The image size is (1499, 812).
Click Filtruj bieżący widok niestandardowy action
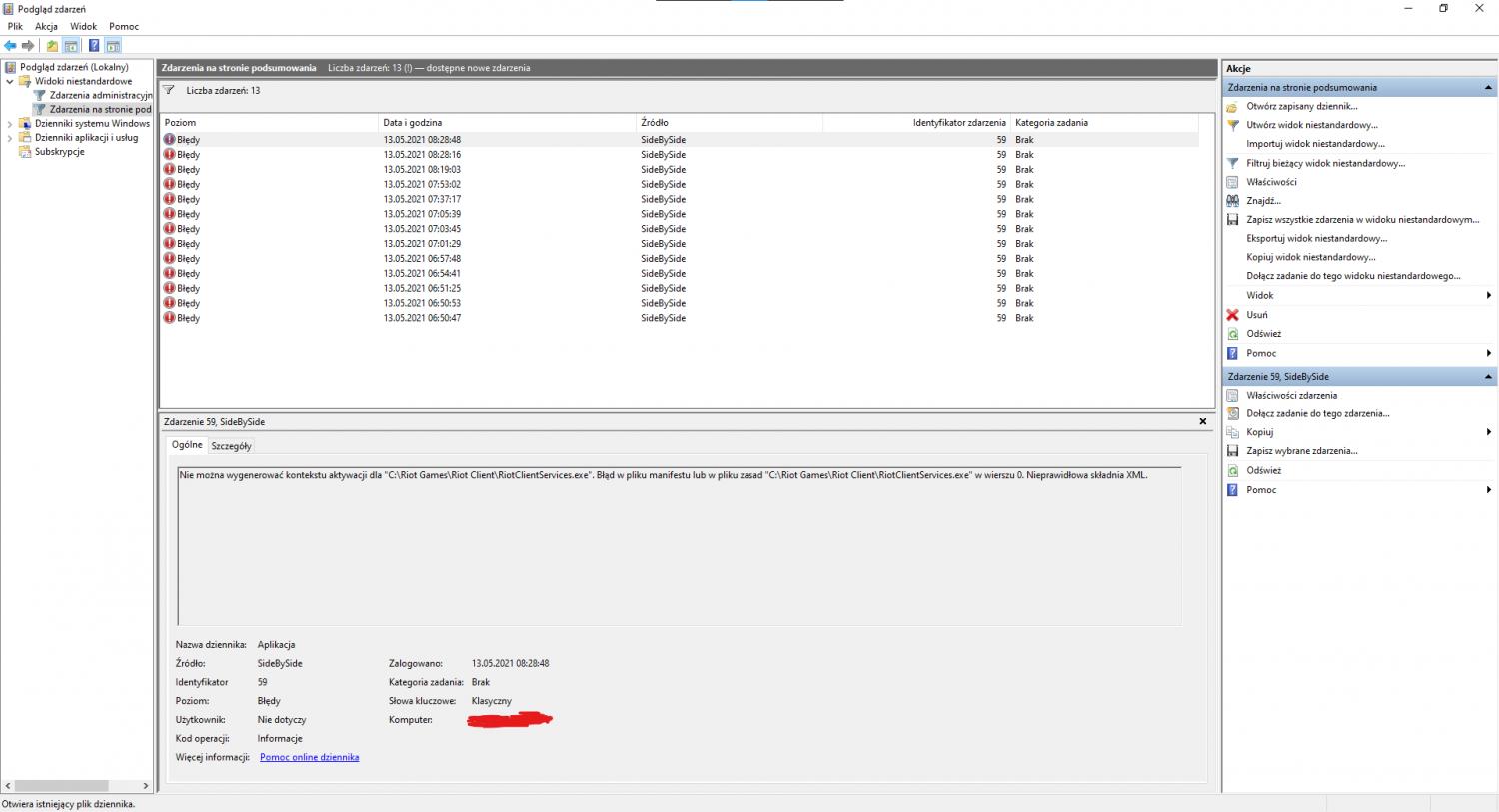(x=1325, y=163)
